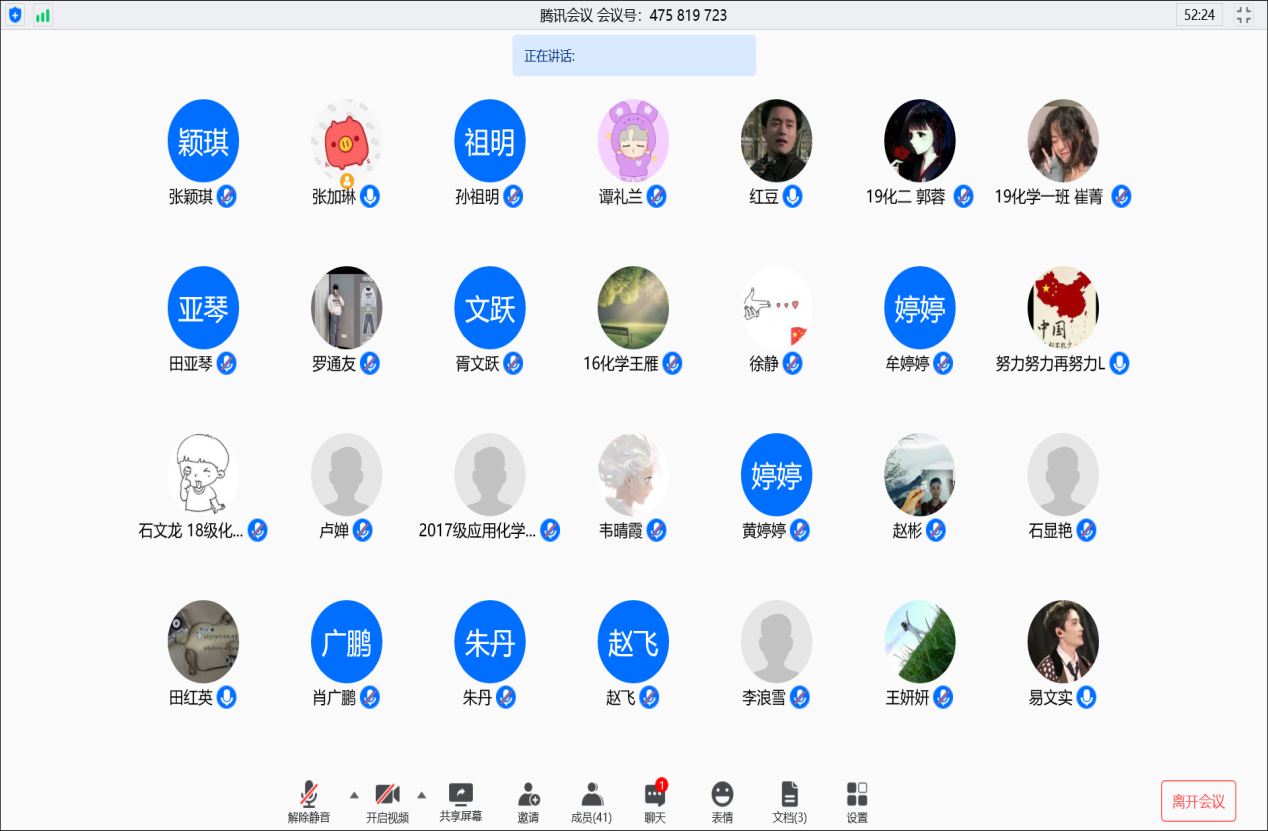Screen dimensions: 1268x831
Task: Turn on video with the camera button
Action: point(387,803)
